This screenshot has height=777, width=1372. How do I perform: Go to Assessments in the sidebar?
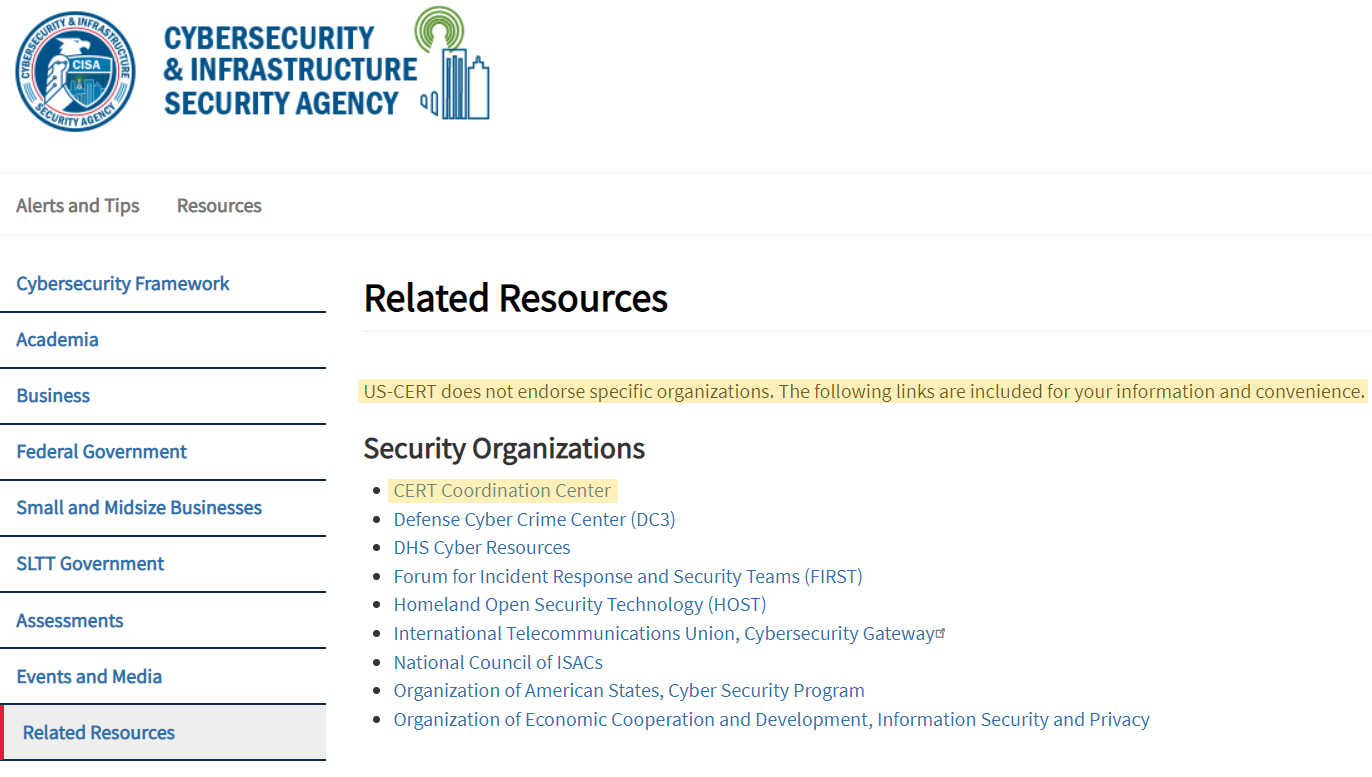70,621
